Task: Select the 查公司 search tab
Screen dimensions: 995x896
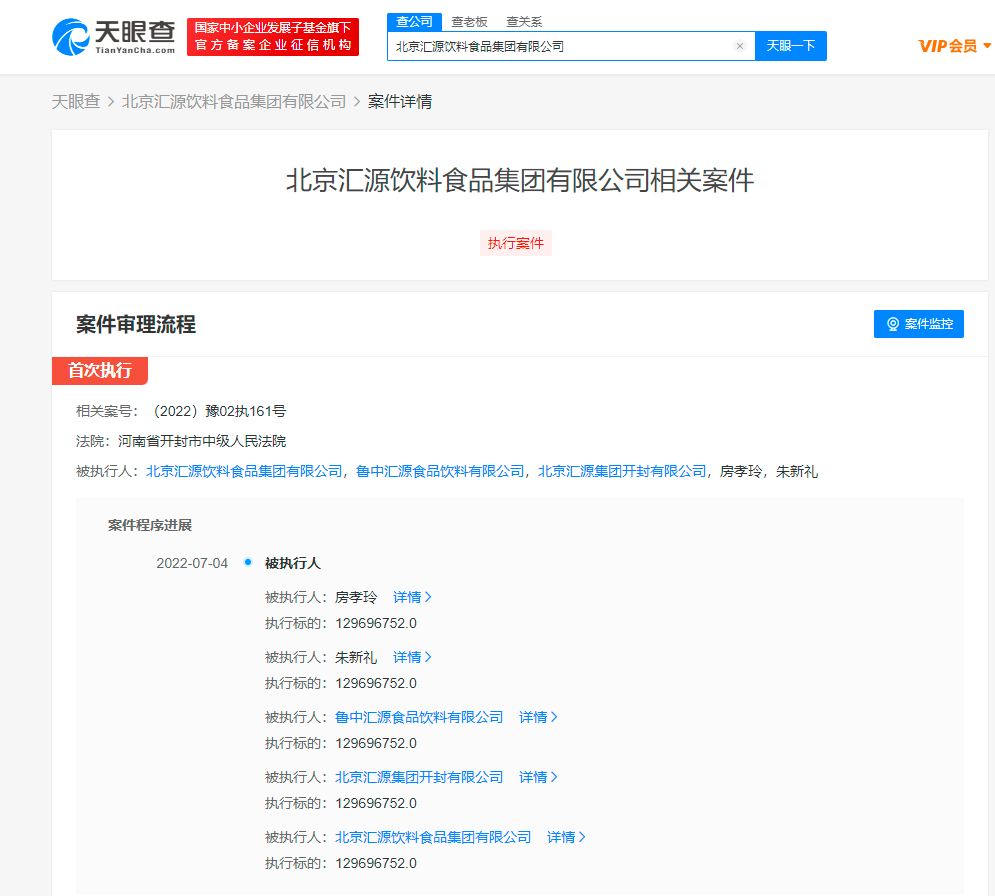Action: pos(414,22)
